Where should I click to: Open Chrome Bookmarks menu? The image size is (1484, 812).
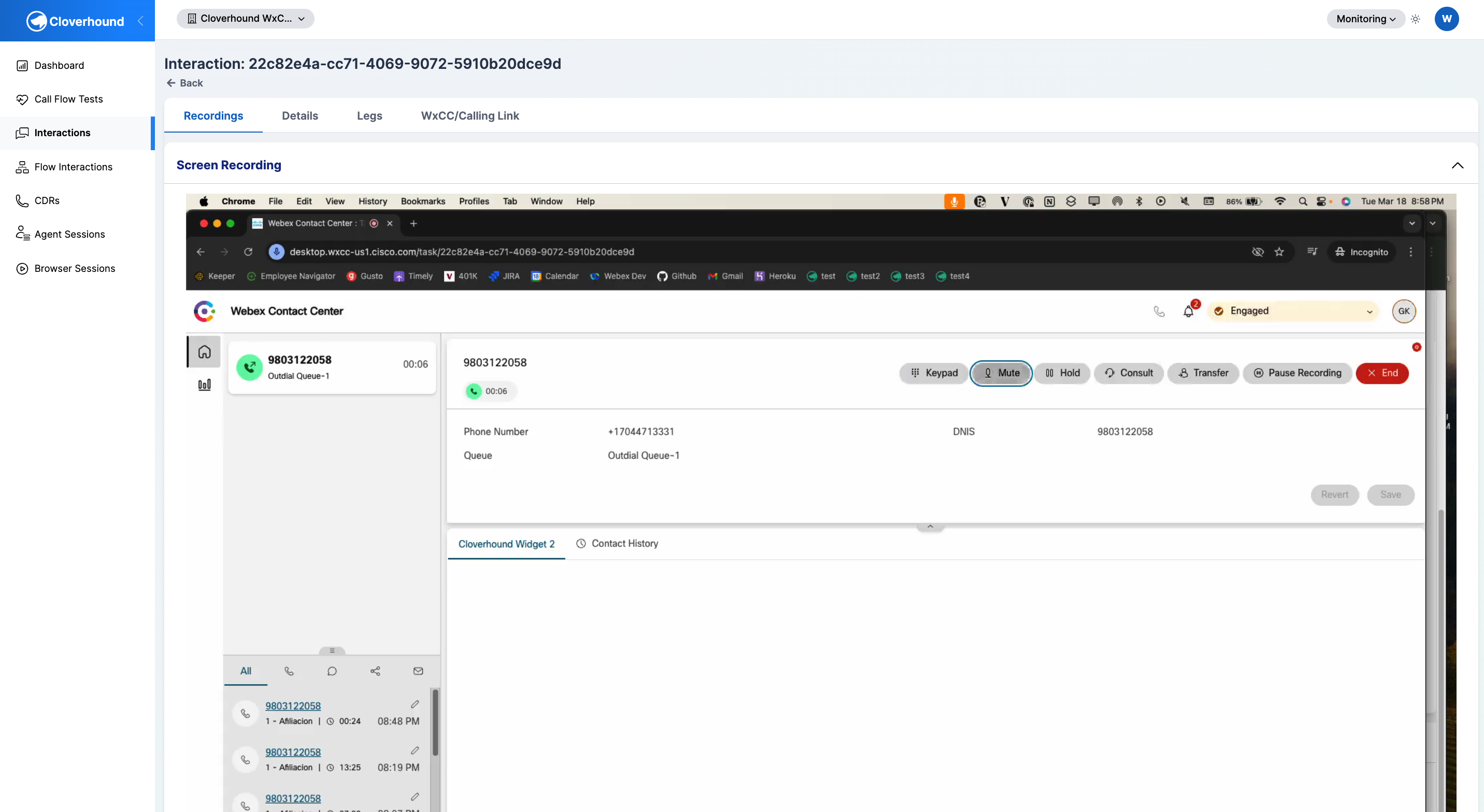pos(423,201)
